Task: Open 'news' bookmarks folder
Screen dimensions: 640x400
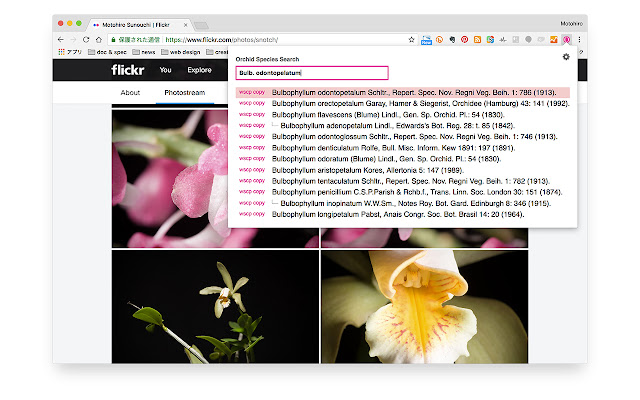Action: [x=143, y=52]
